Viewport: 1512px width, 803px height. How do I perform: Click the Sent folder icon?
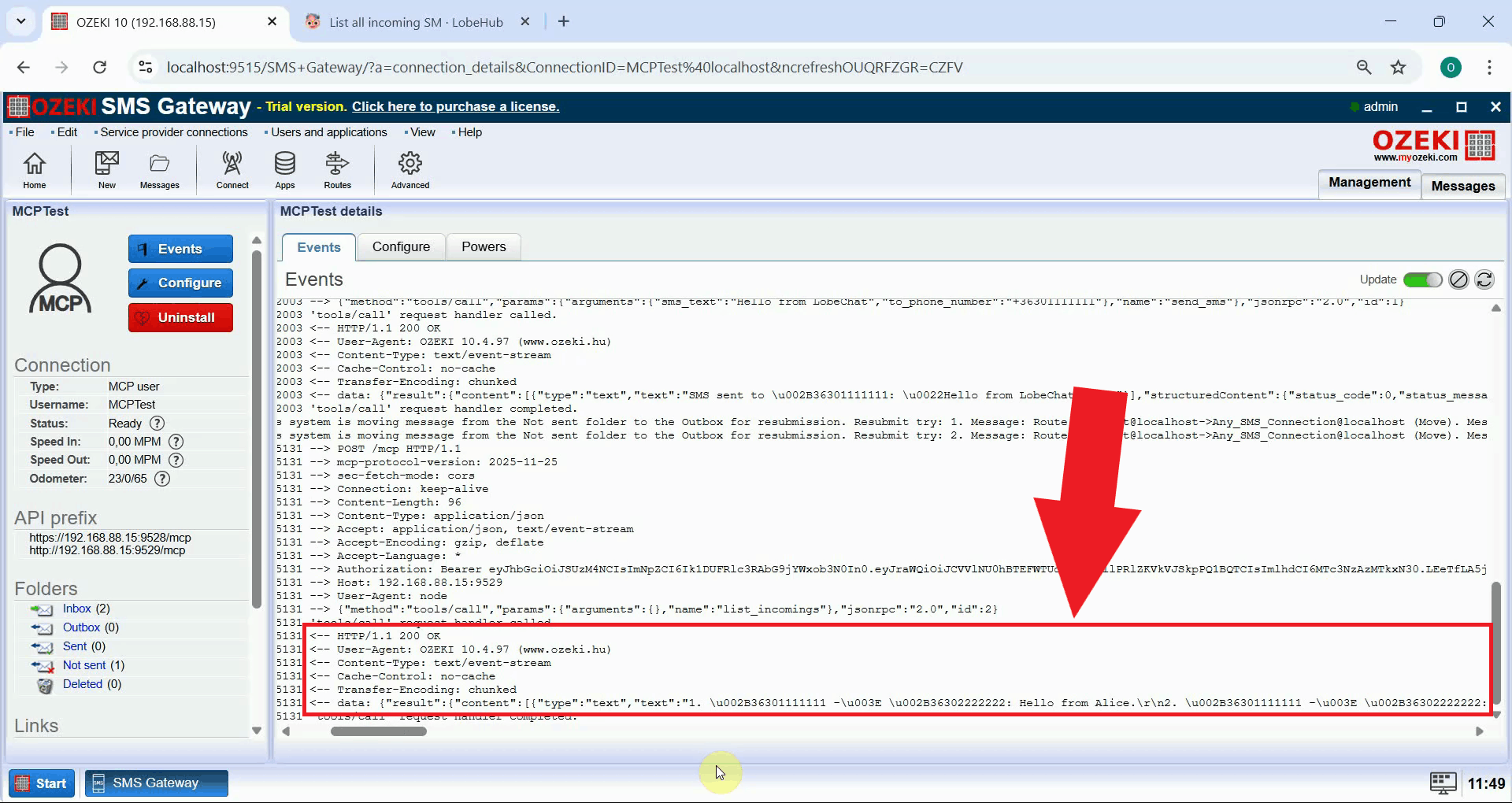pyautogui.click(x=42, y=647)
